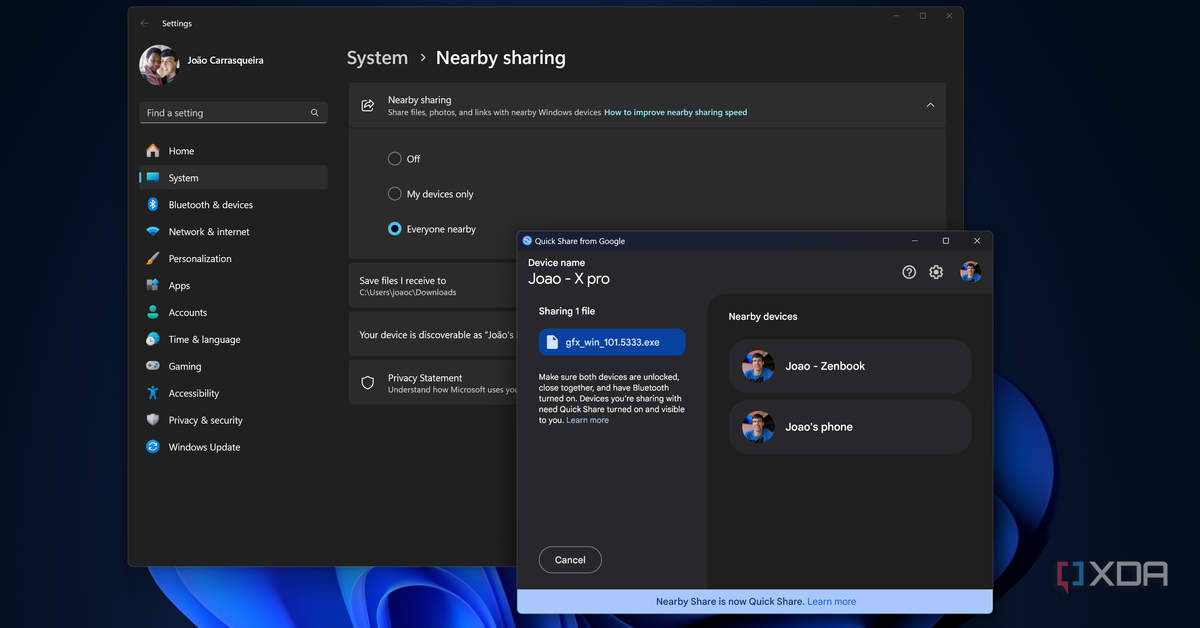
Task: Click the Quick Share account avatar
Action: coord(970,272)
